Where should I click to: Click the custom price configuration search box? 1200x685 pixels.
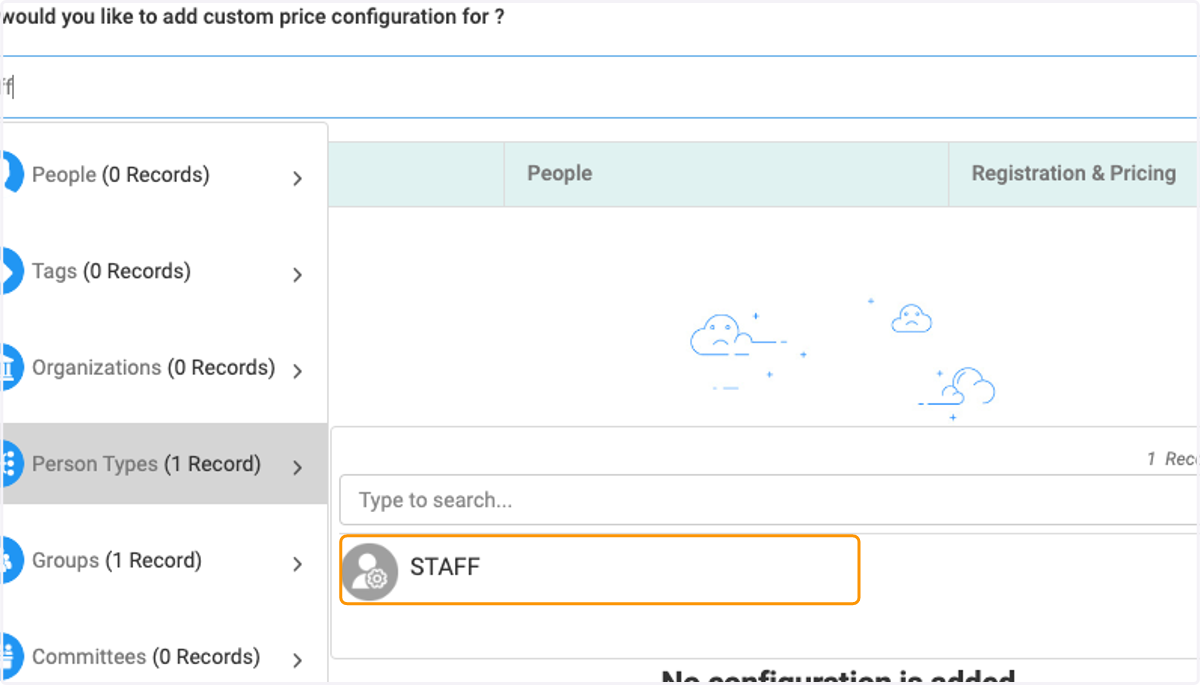coord(600,87)
